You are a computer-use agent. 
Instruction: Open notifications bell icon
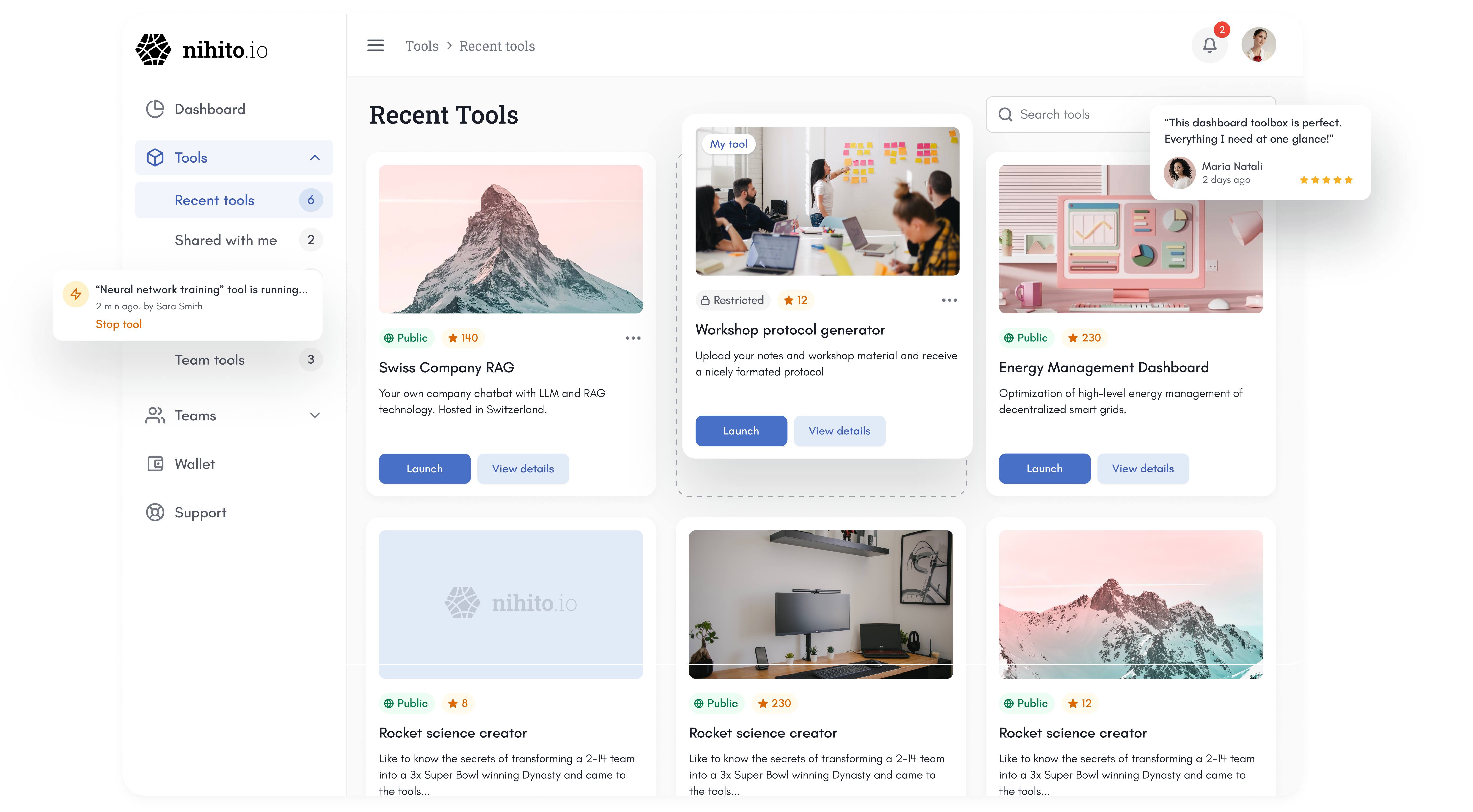(1209, 45)
